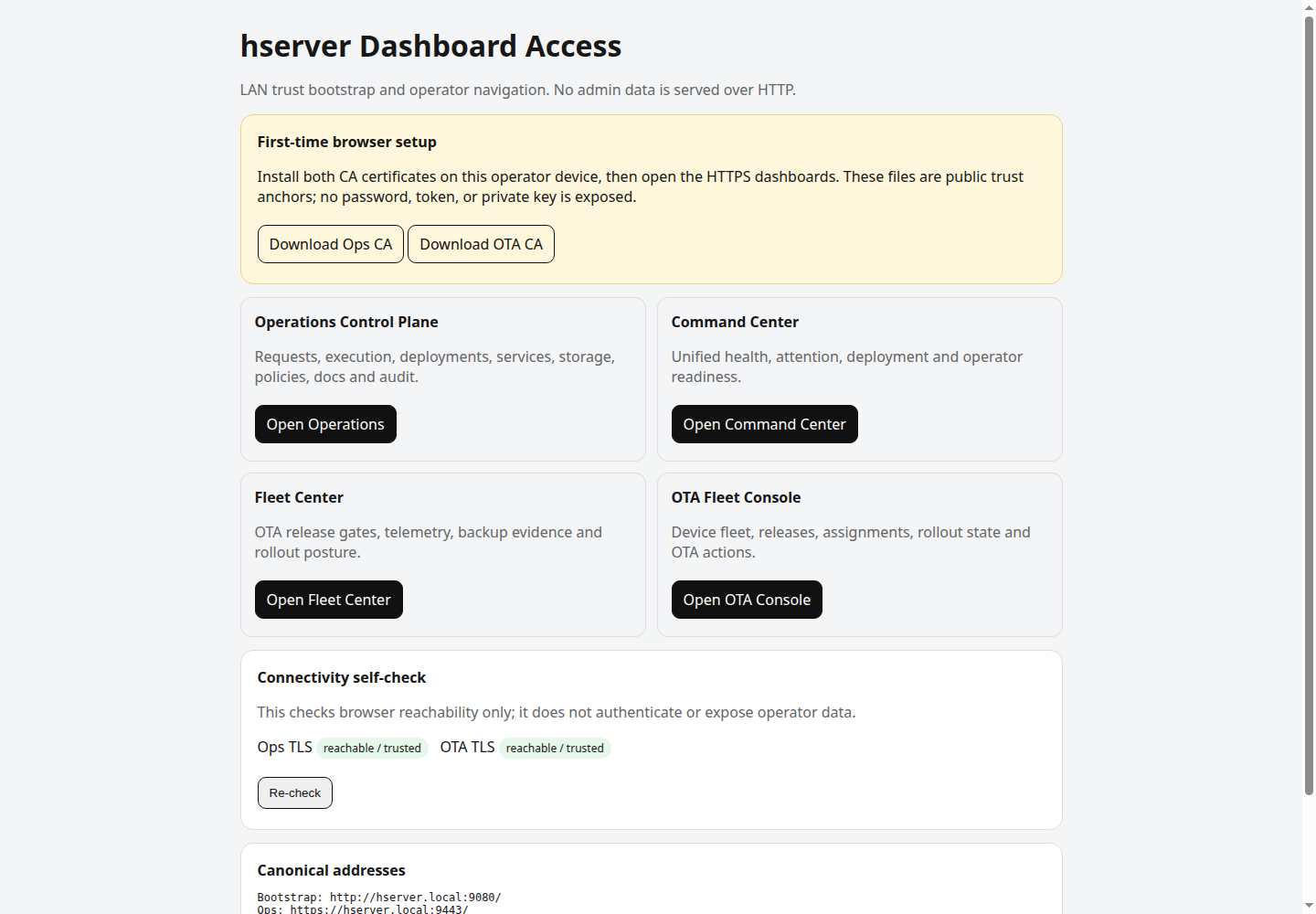Click the Fleet Center card title
This screenshot has width=1316, height=914.
(x=299, y=497)
